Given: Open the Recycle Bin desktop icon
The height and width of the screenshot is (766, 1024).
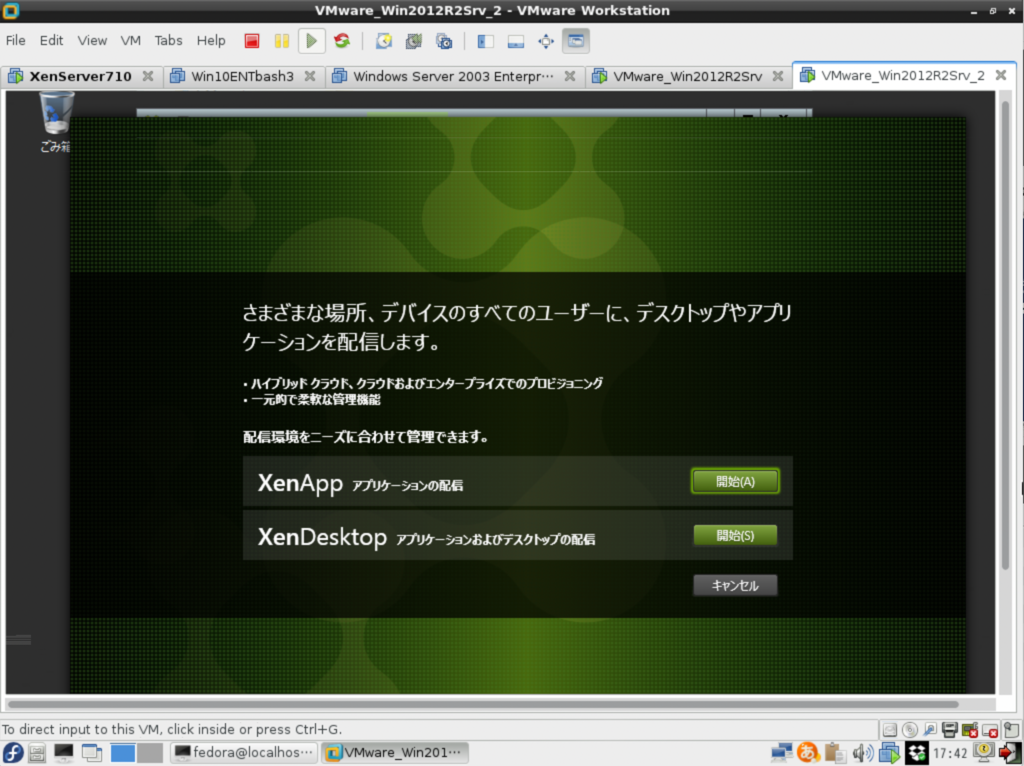Looking at the screenshot, I should tap(56, 121).
